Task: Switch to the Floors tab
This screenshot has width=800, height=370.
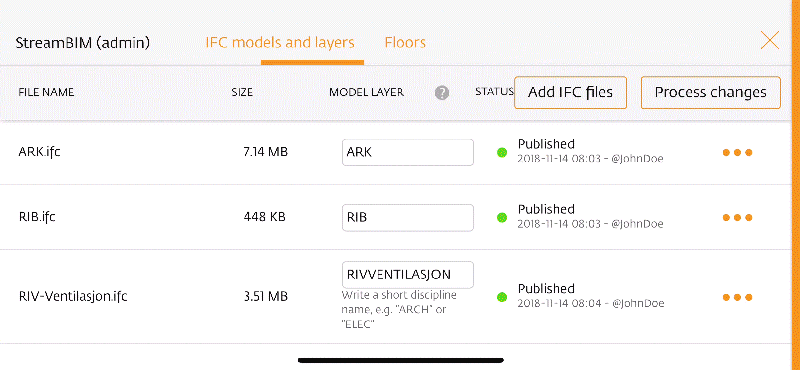Action: point(405,42)
